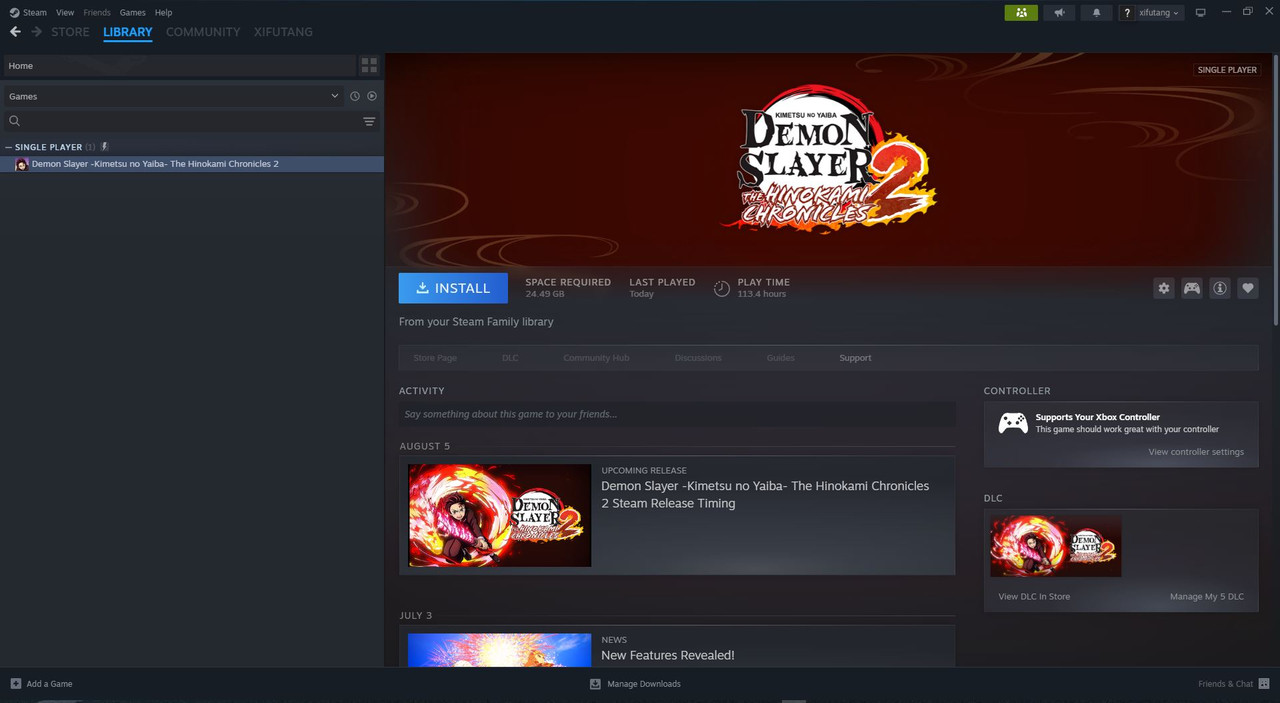Add game to favorites heart icon
Viewport: 1280px width, 703px height.
[1248, 288]
